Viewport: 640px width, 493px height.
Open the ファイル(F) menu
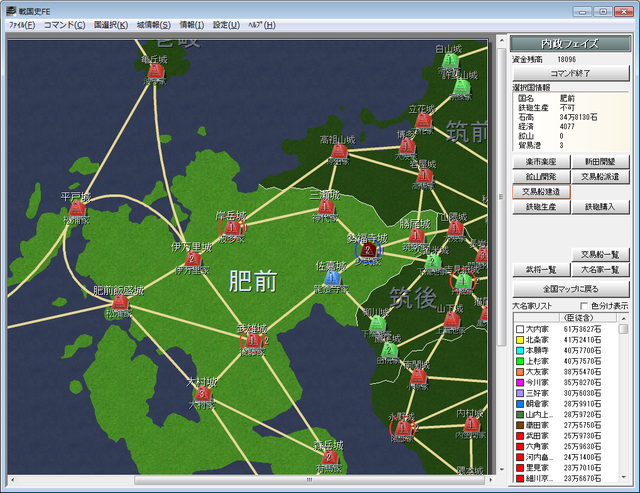coord(22,25)
